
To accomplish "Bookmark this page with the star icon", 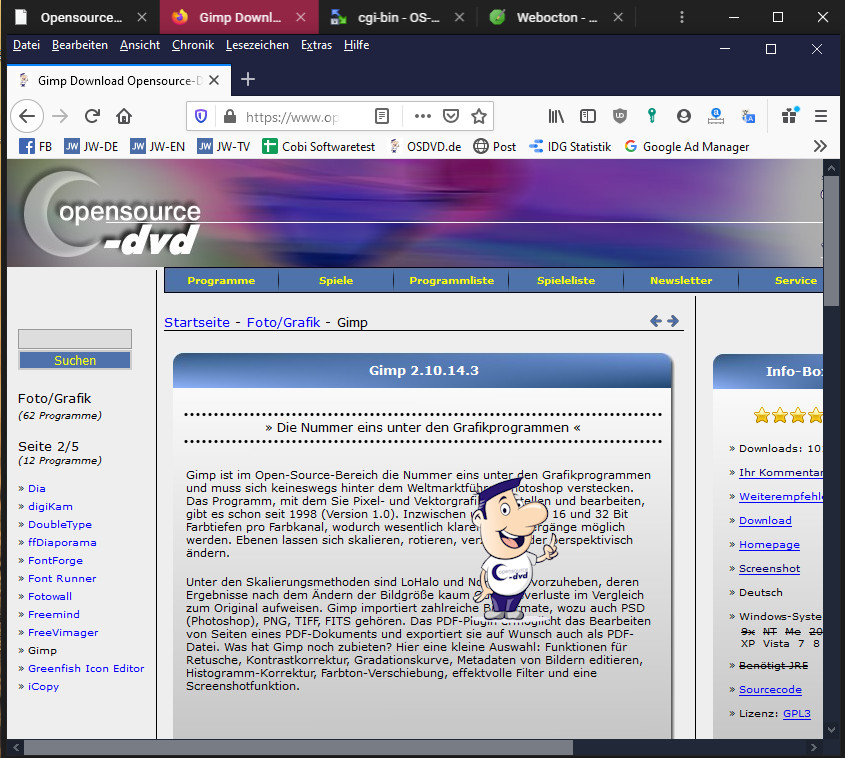I will (x=479, y=116).
